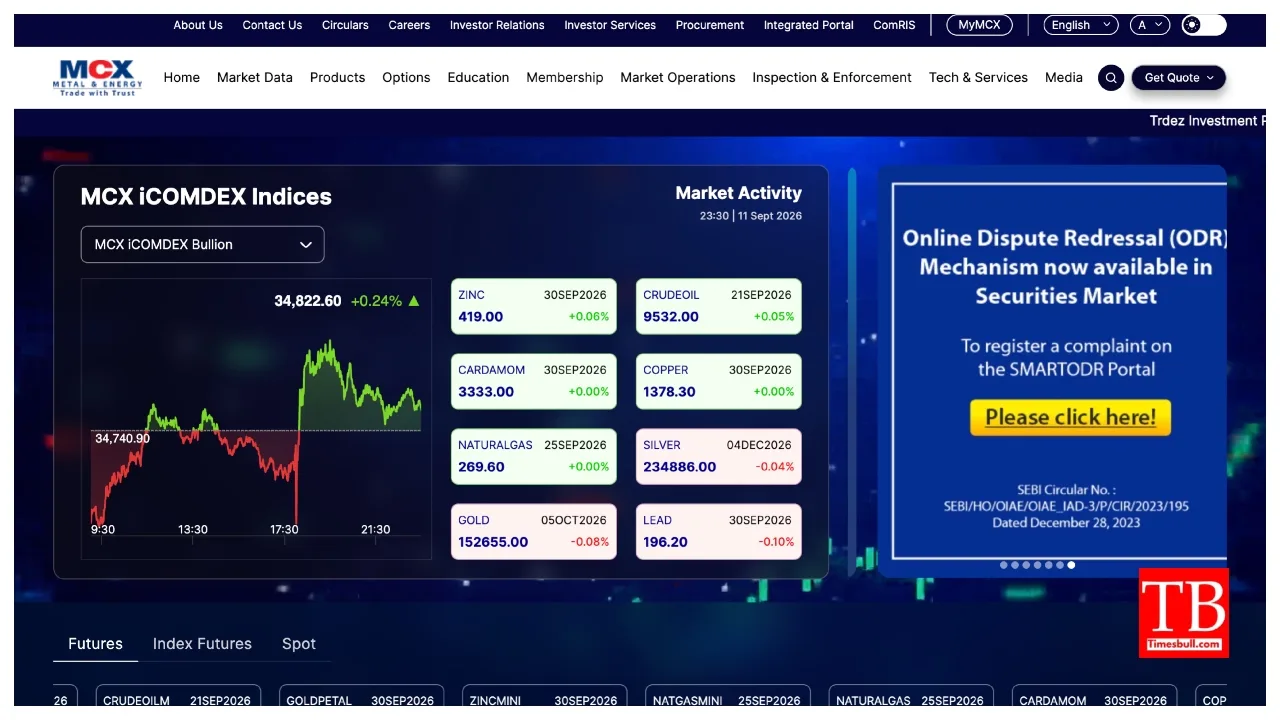1280x720 pixels.
Task: Toggle the dark mode theme switch
Action: 1203,25
